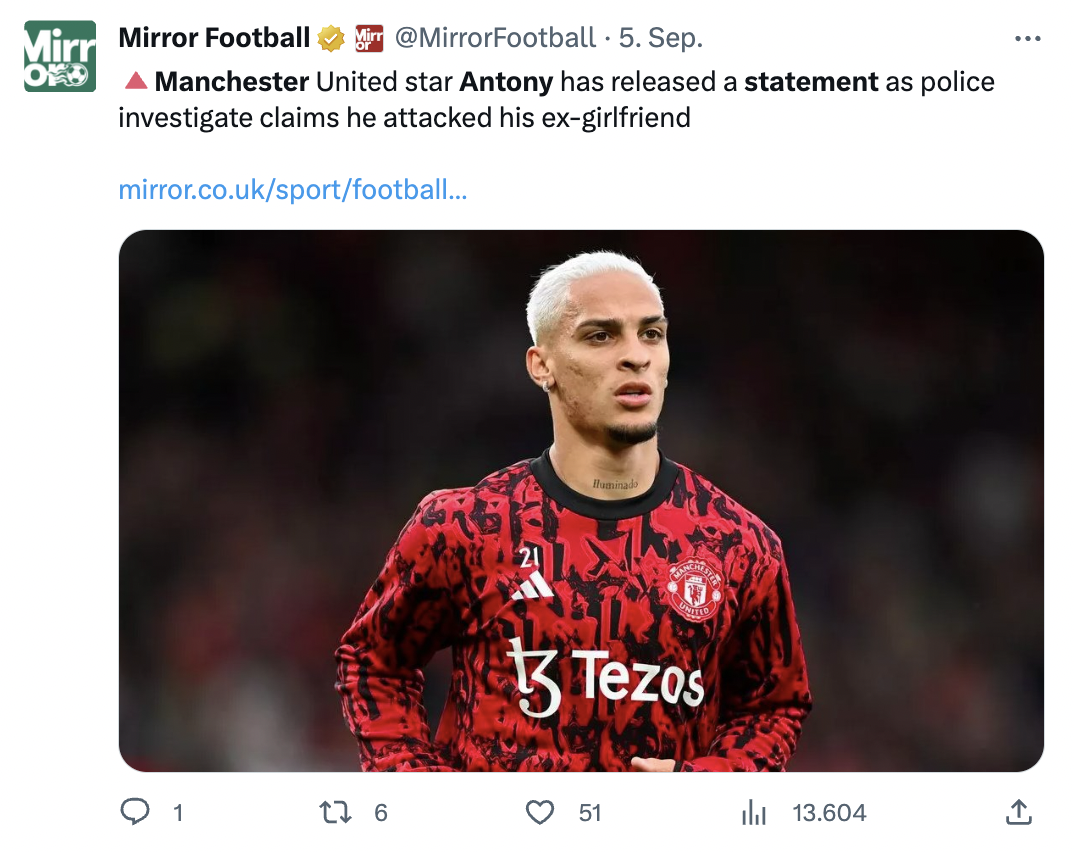Enlarge the photo of the Manchester United player

coord(581,500)
